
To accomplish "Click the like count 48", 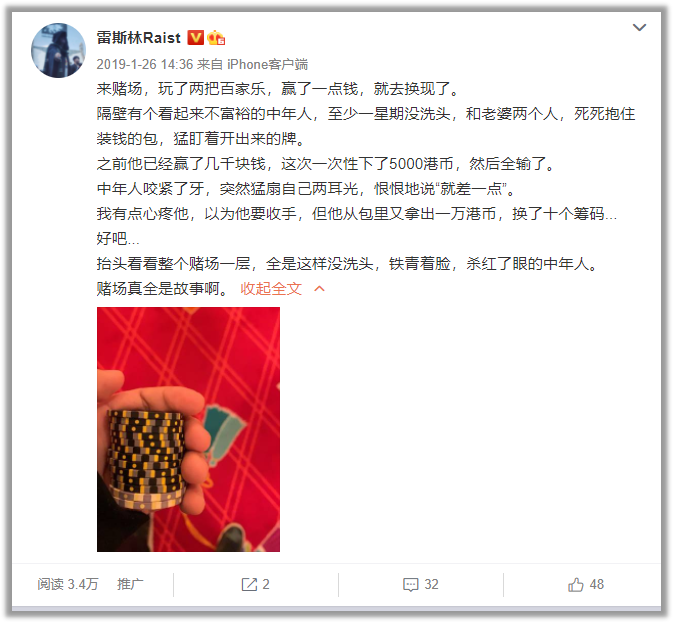I will tap(597, 585).
